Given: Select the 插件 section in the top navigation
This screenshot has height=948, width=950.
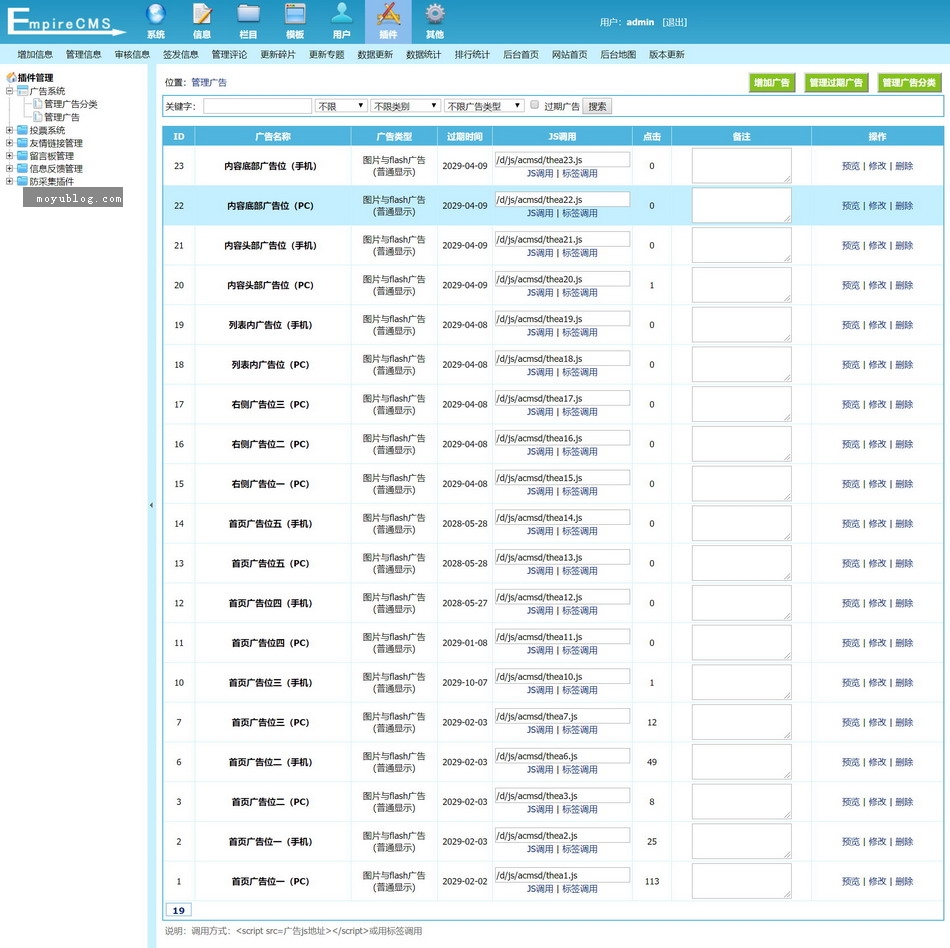Looking at the screenshot, I should click(x=388, y=22).
